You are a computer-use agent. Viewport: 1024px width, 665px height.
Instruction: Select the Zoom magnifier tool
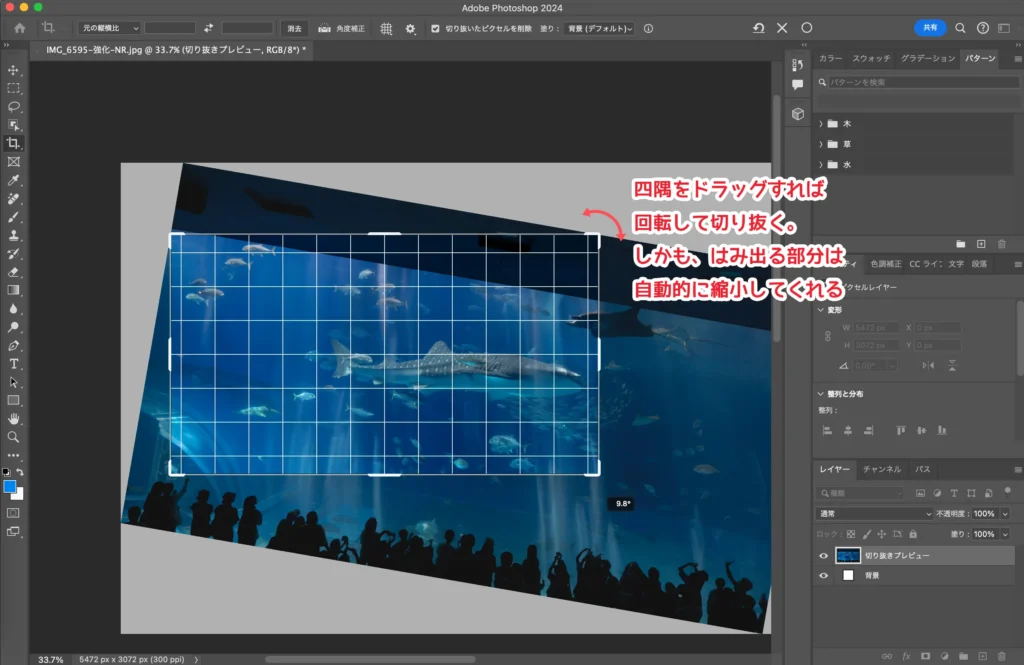tap(14, 437)
